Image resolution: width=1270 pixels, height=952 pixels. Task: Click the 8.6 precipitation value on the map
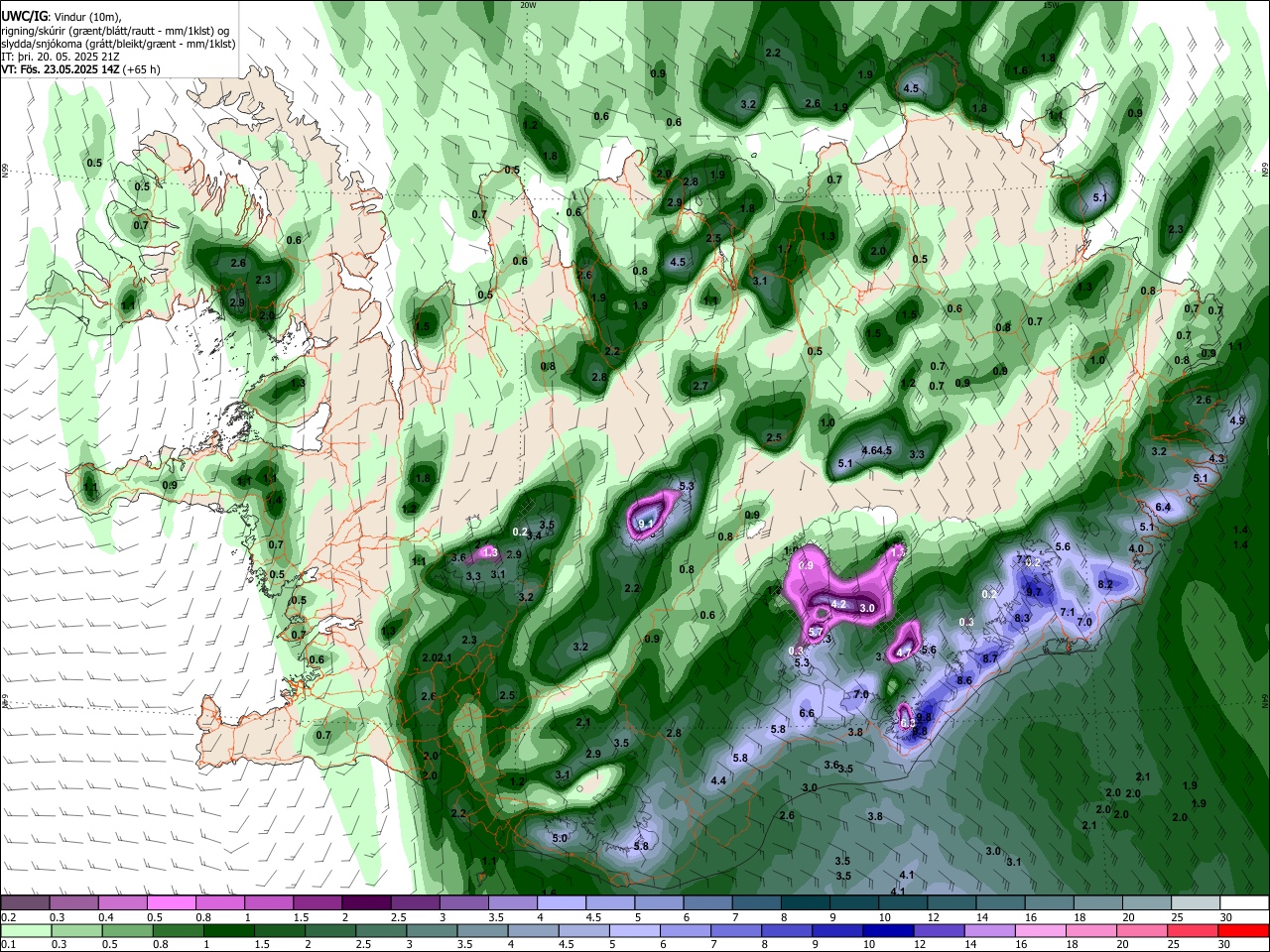pos(964,680)
